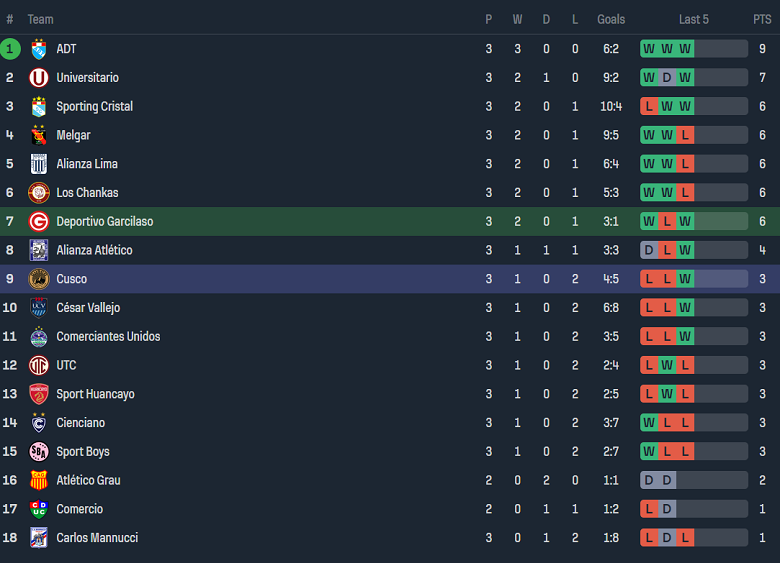The width and height of the screenshot is (780, 563).
Task: Click the Sport Boys club badge
Action: [x=39, y=452]
